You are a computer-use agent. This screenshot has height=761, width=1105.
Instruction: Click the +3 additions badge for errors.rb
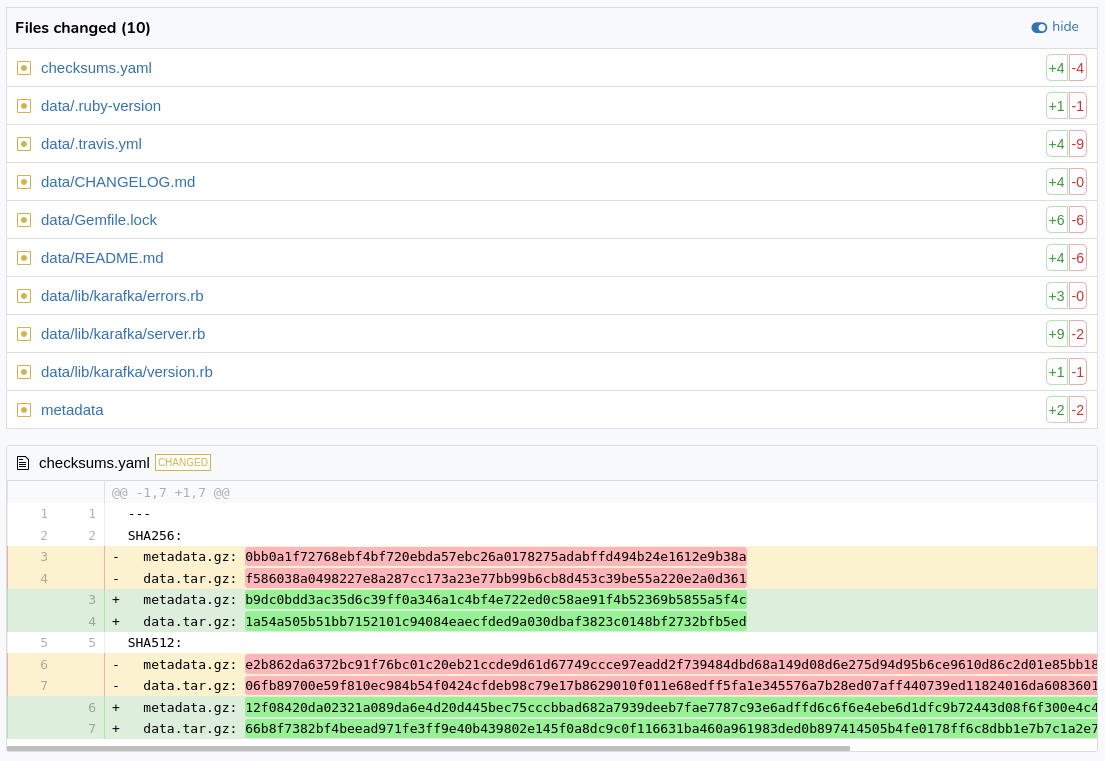(x=1056, y=297)
